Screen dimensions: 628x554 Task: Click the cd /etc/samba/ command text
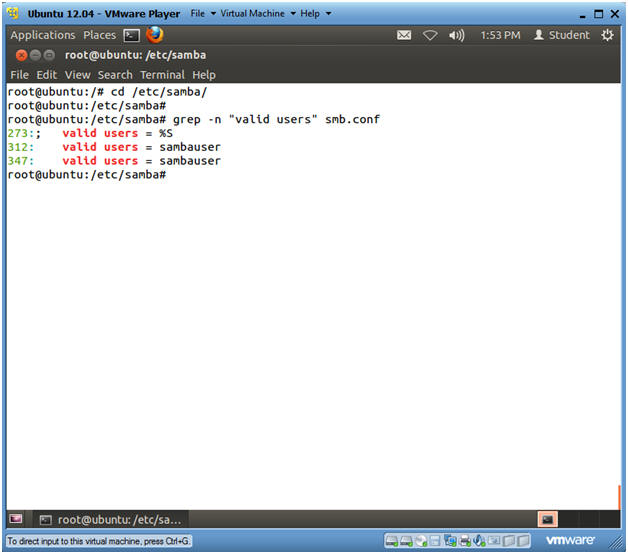coord(159,92)
